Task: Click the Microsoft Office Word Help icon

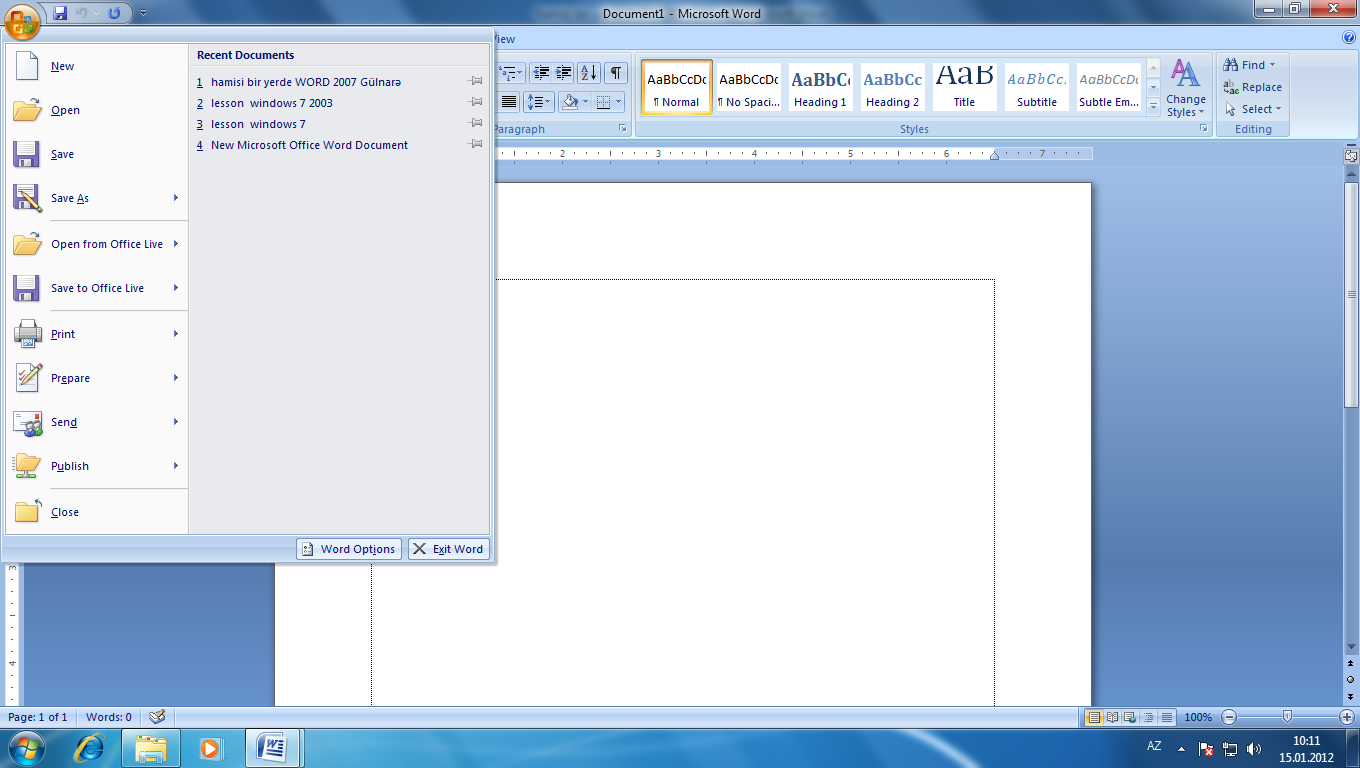Action: [1349, 38]
